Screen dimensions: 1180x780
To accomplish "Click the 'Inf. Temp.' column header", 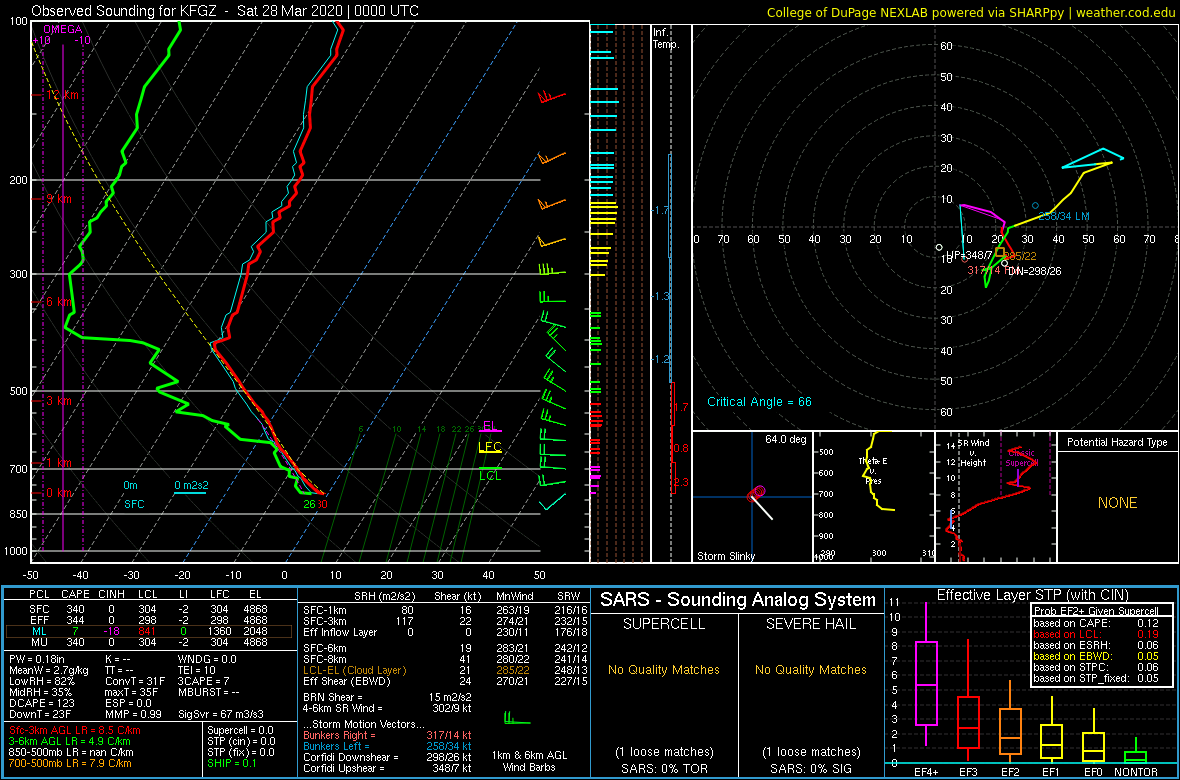I will point(667,39).
